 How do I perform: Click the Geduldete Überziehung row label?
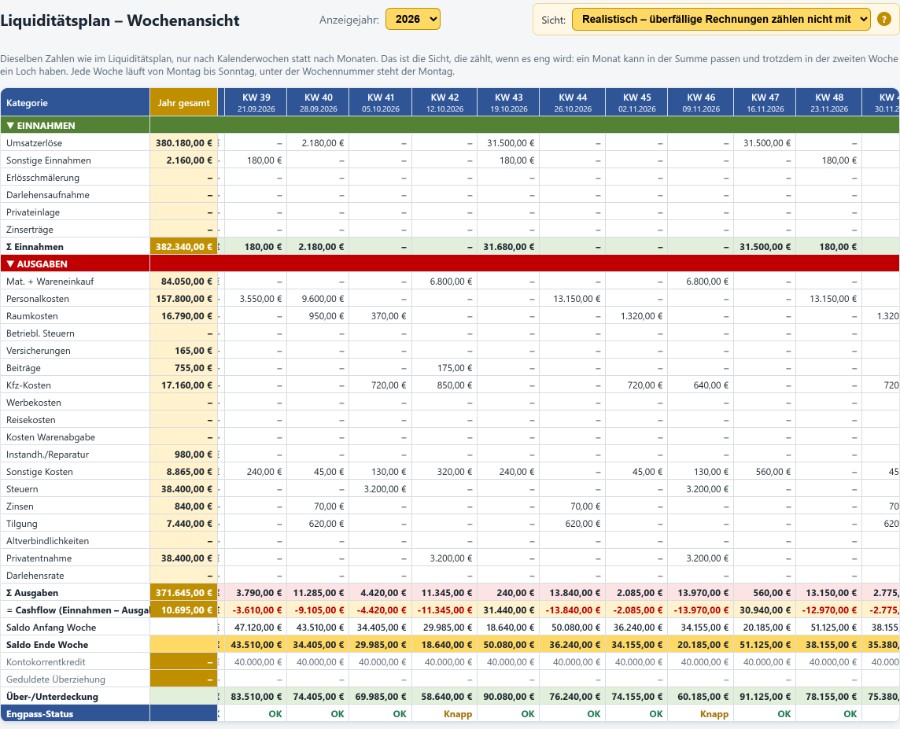pyautogui.click(x=56, y=679)
